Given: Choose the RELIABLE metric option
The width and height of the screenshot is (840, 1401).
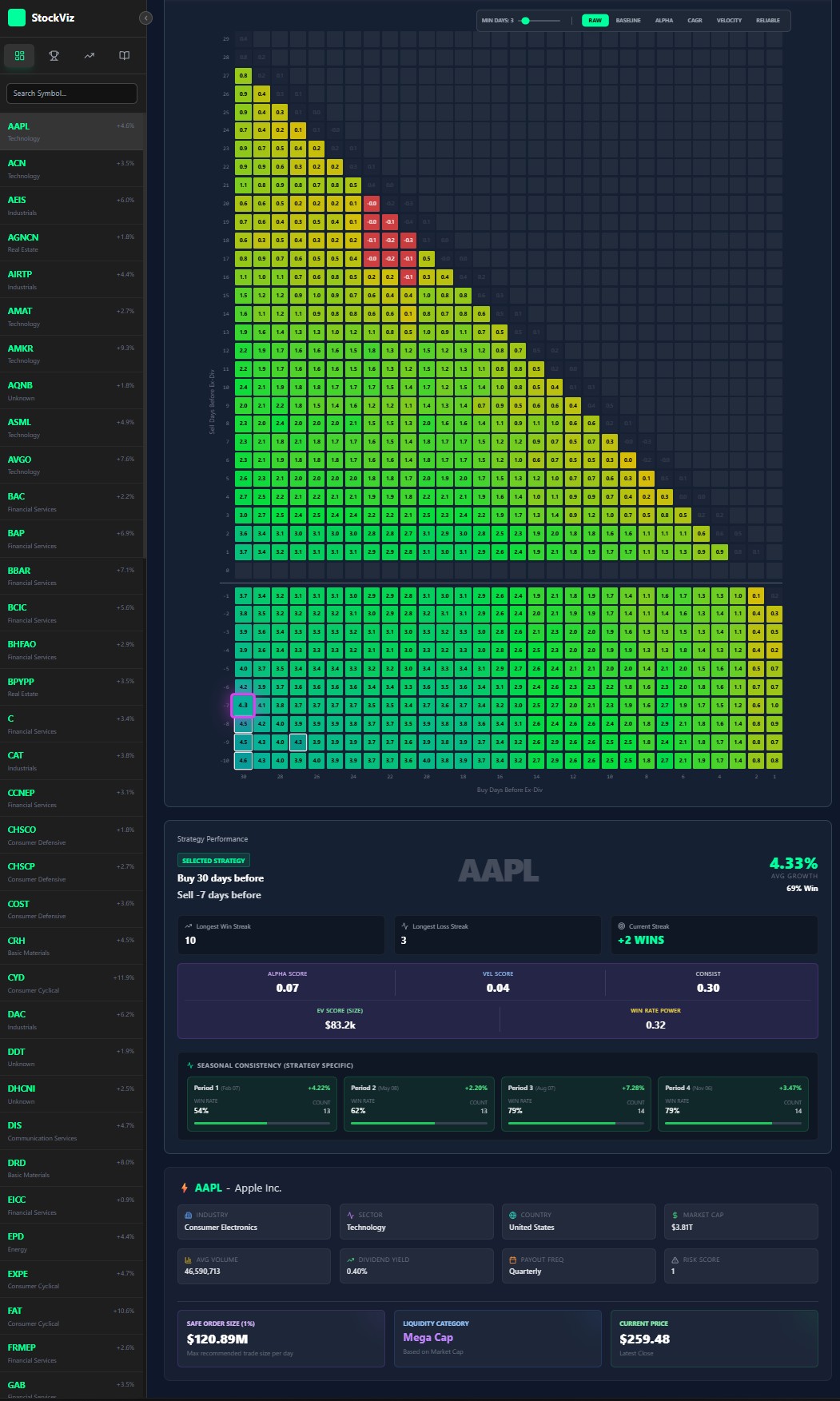Looking at the screenshot, I should coord(767,21).
